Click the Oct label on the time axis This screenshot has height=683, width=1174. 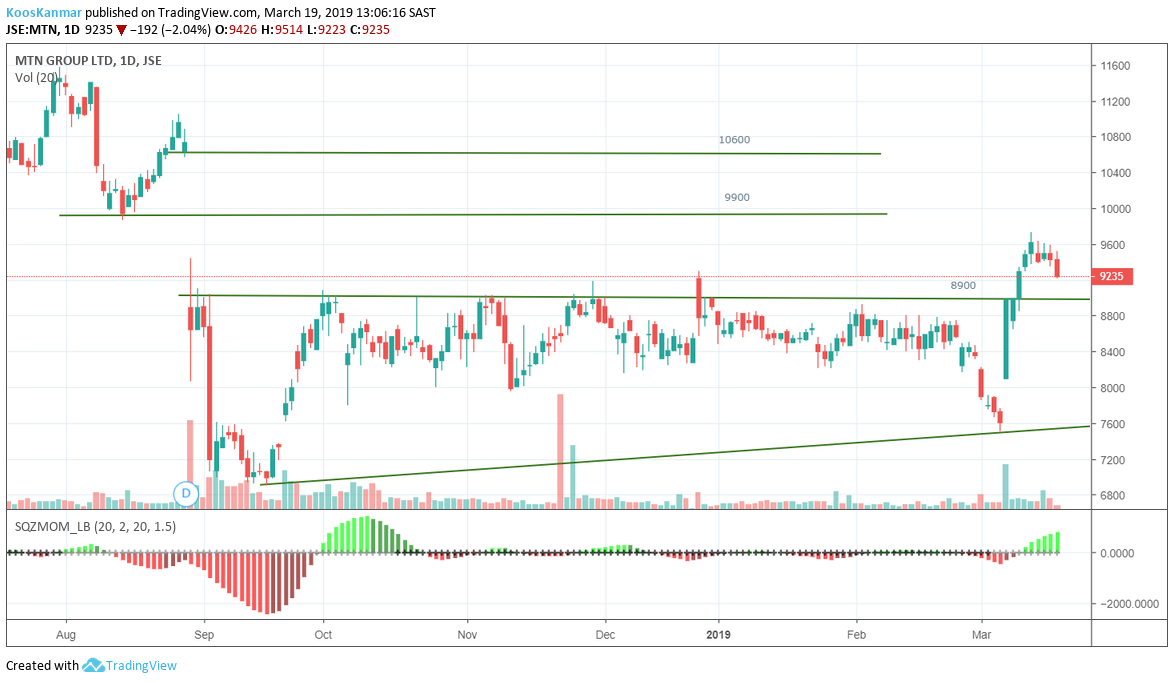click(323, 635)
